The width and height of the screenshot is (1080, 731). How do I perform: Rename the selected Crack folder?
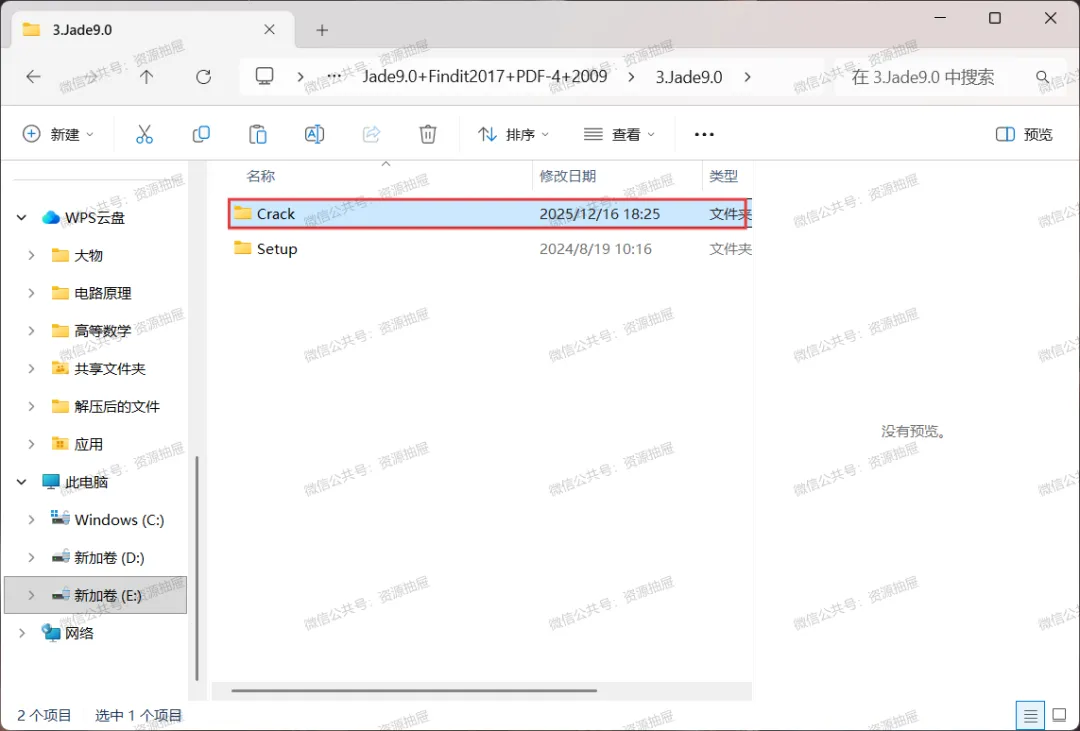314,134
